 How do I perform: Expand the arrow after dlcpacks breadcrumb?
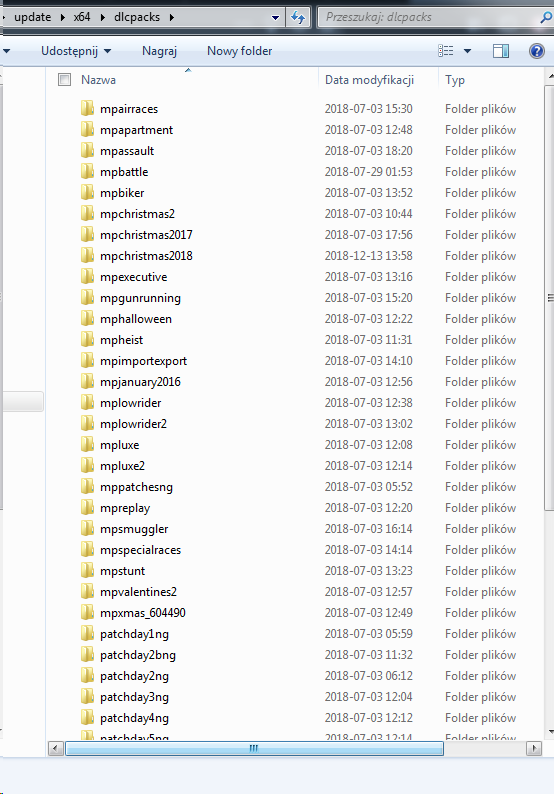(172, 17)
